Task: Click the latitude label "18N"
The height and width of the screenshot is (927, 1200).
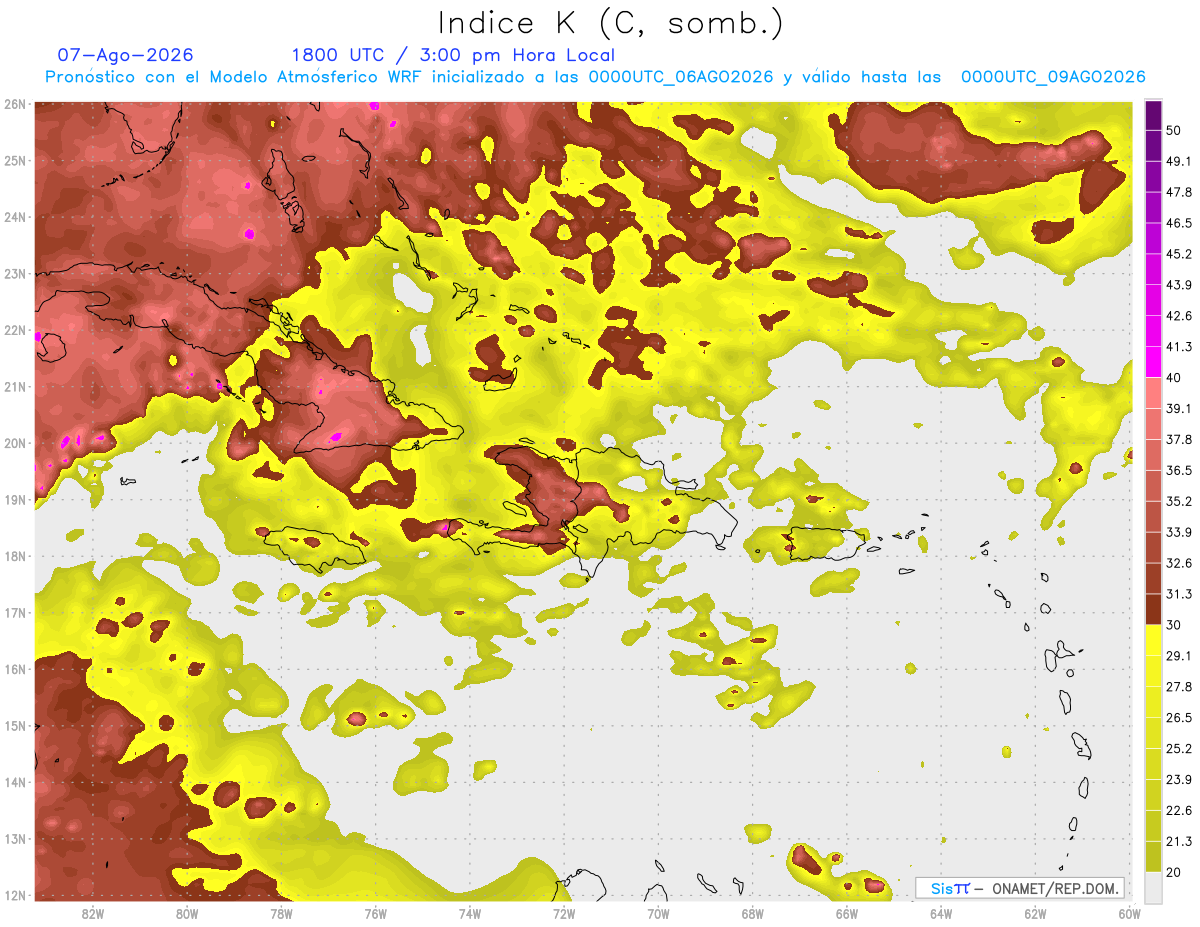Action: [15, 556]
